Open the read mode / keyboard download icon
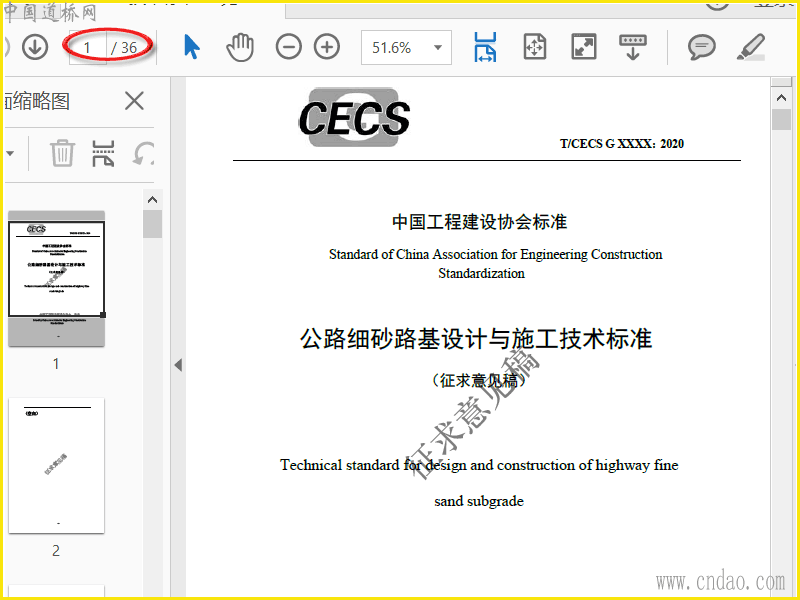This screenshot has height=600, width=800. (633, 47)
